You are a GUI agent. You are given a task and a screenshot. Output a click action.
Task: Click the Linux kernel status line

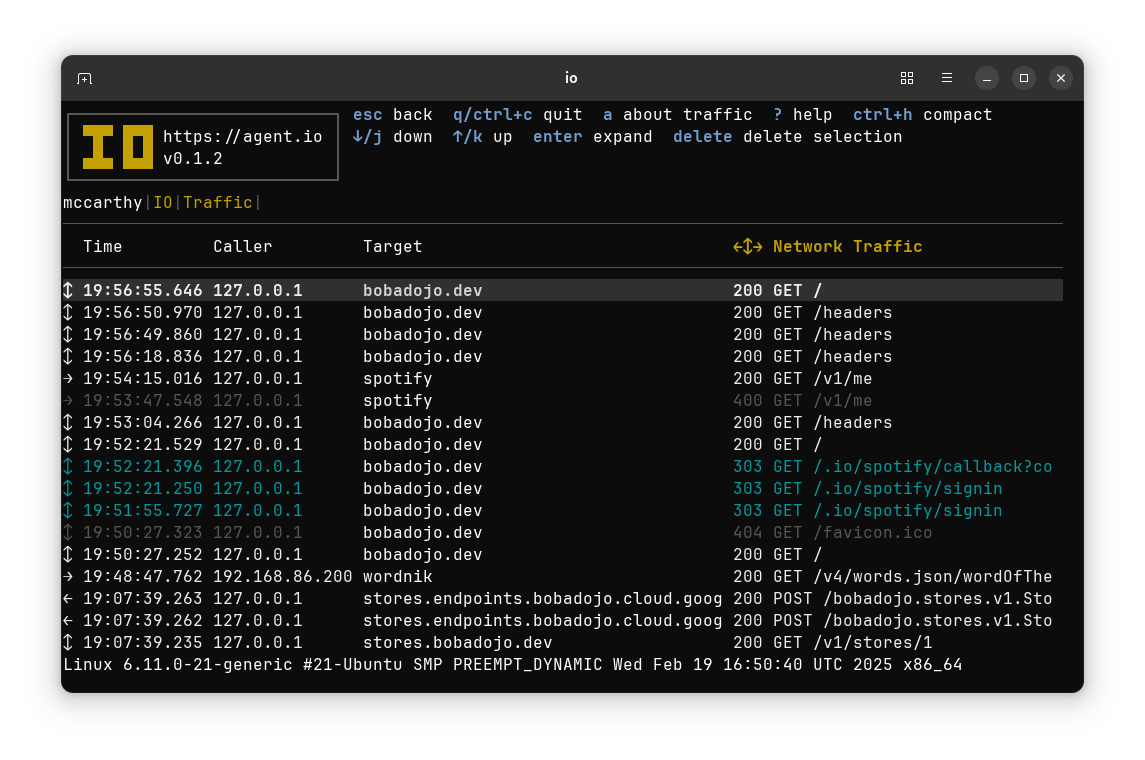pyautogui.click(x=513, y=665)
